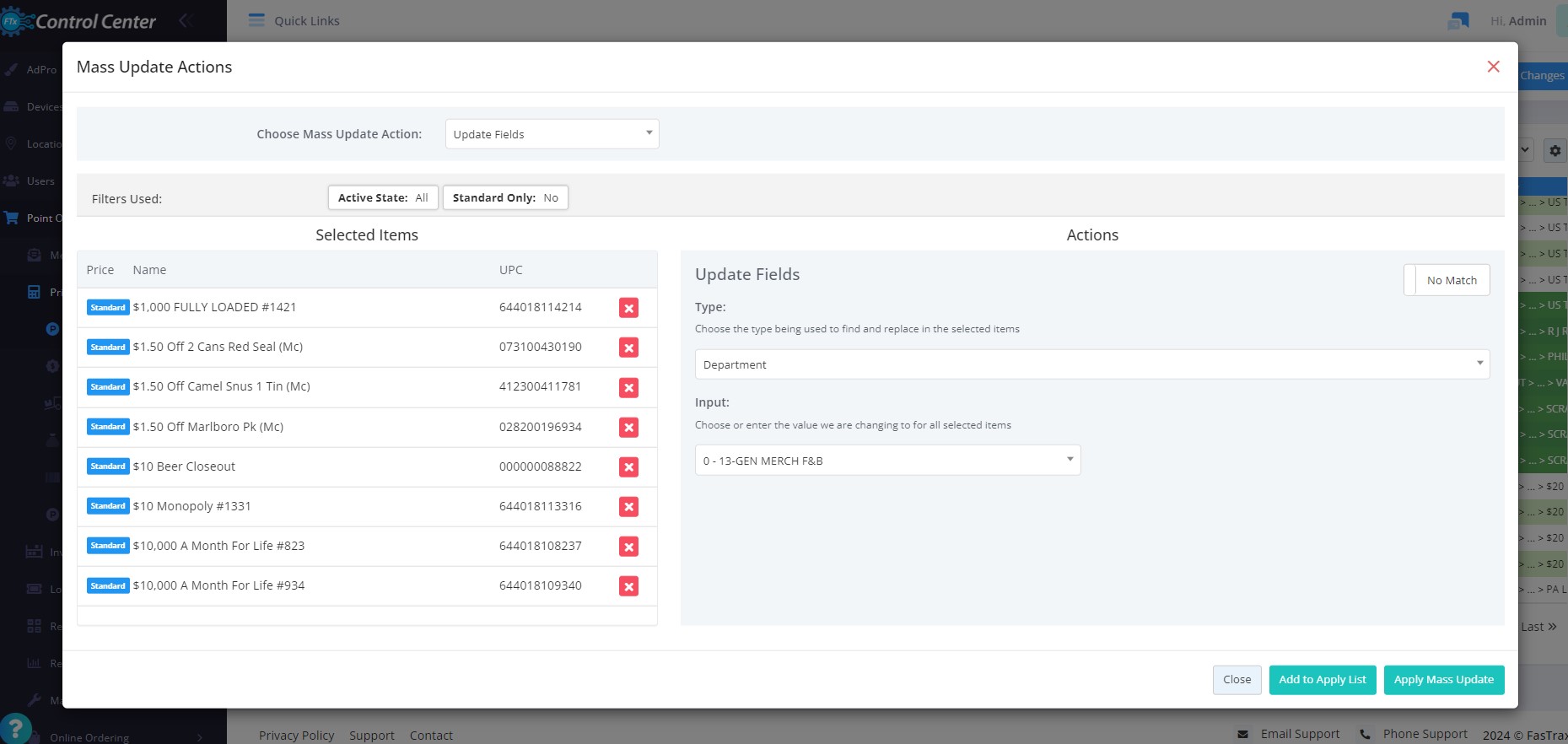Screen dimensions: 1568x744
Task: Remove $1.50 Off Camel Snus item
Action: (x=628, y=387)
